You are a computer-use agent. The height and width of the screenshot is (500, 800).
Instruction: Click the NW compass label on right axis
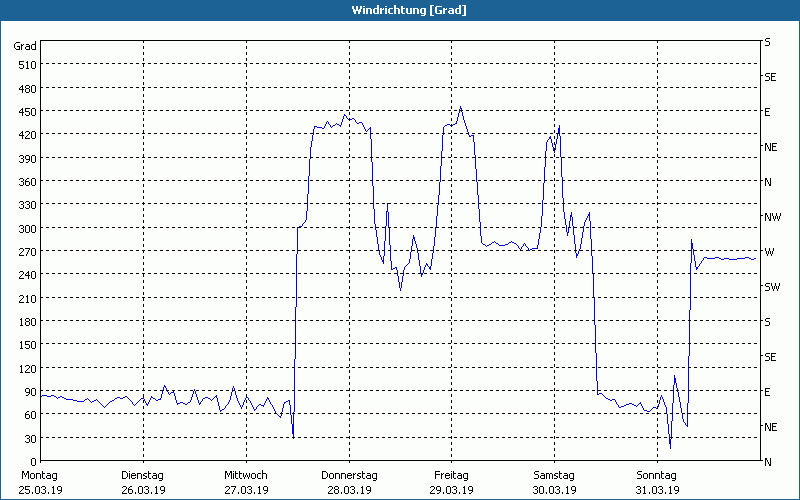coord(772,217)
